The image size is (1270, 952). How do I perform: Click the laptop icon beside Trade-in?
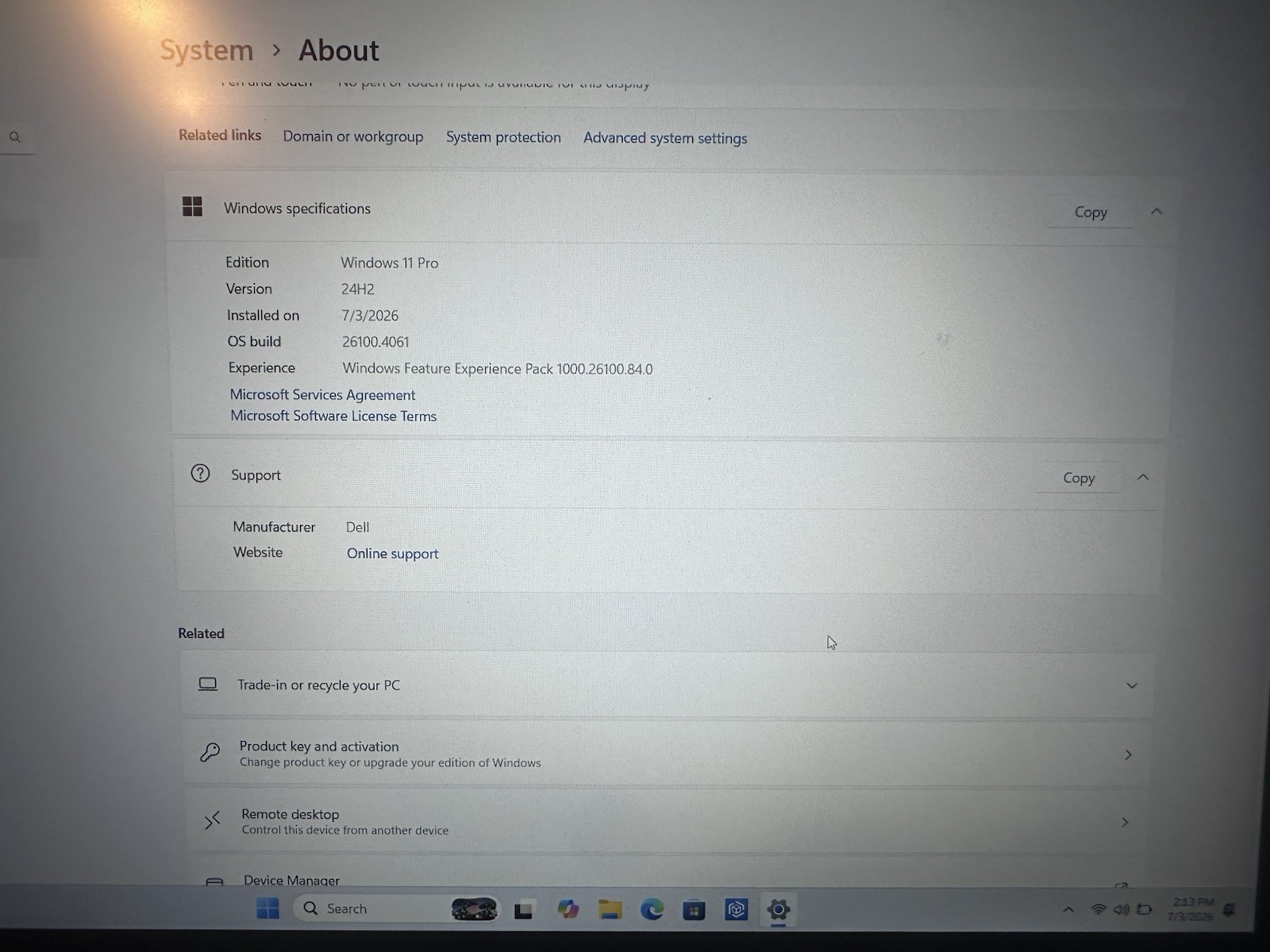tap(208, 684)
